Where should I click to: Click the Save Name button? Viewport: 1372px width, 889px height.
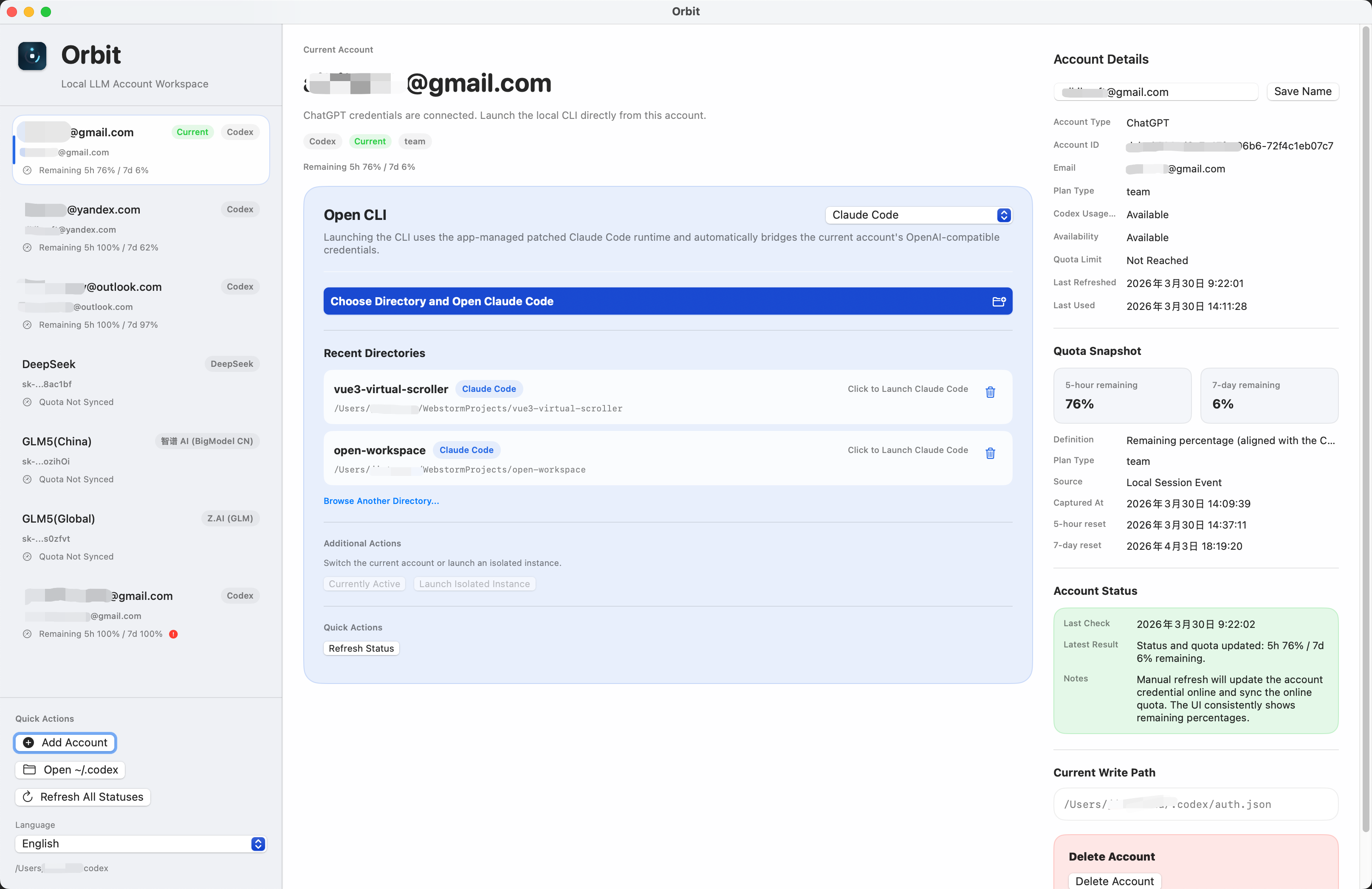click(x=1302, y=92)
